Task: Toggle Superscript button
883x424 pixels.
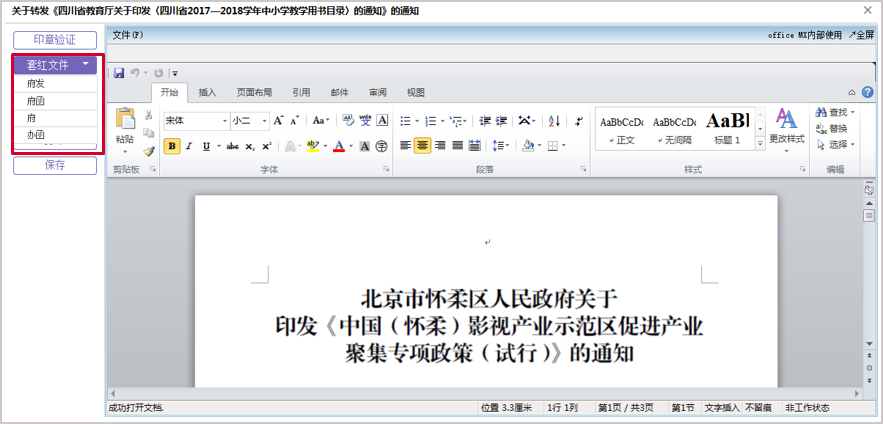Action: [266, 146]
